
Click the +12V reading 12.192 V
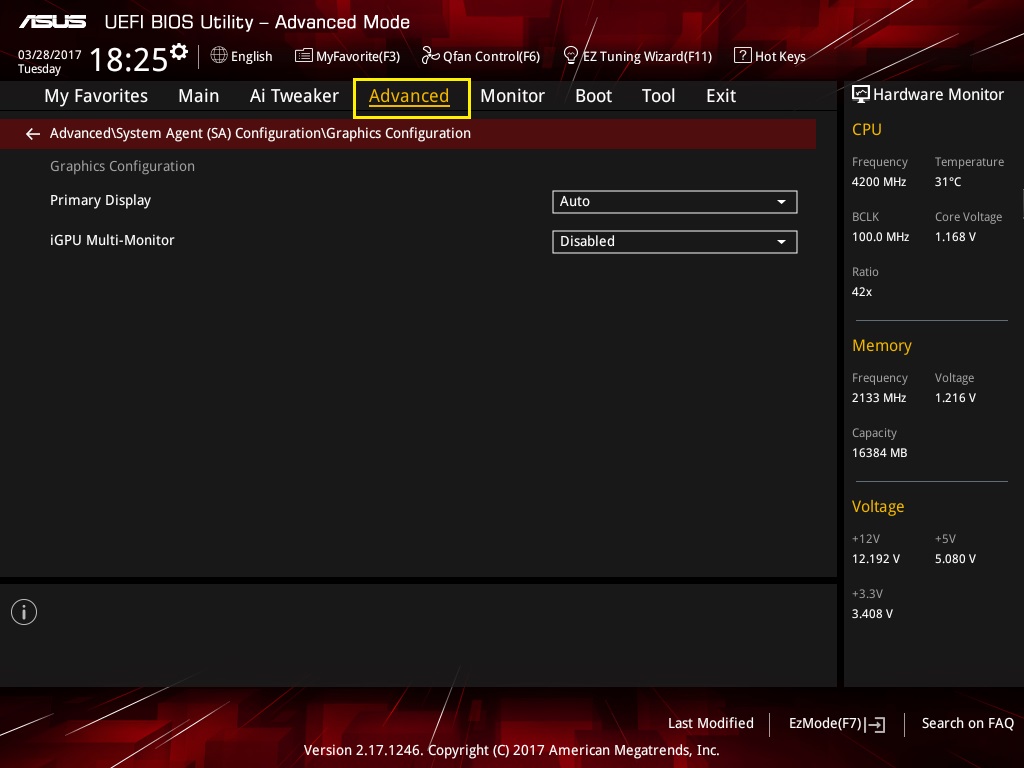pos(876,559)
